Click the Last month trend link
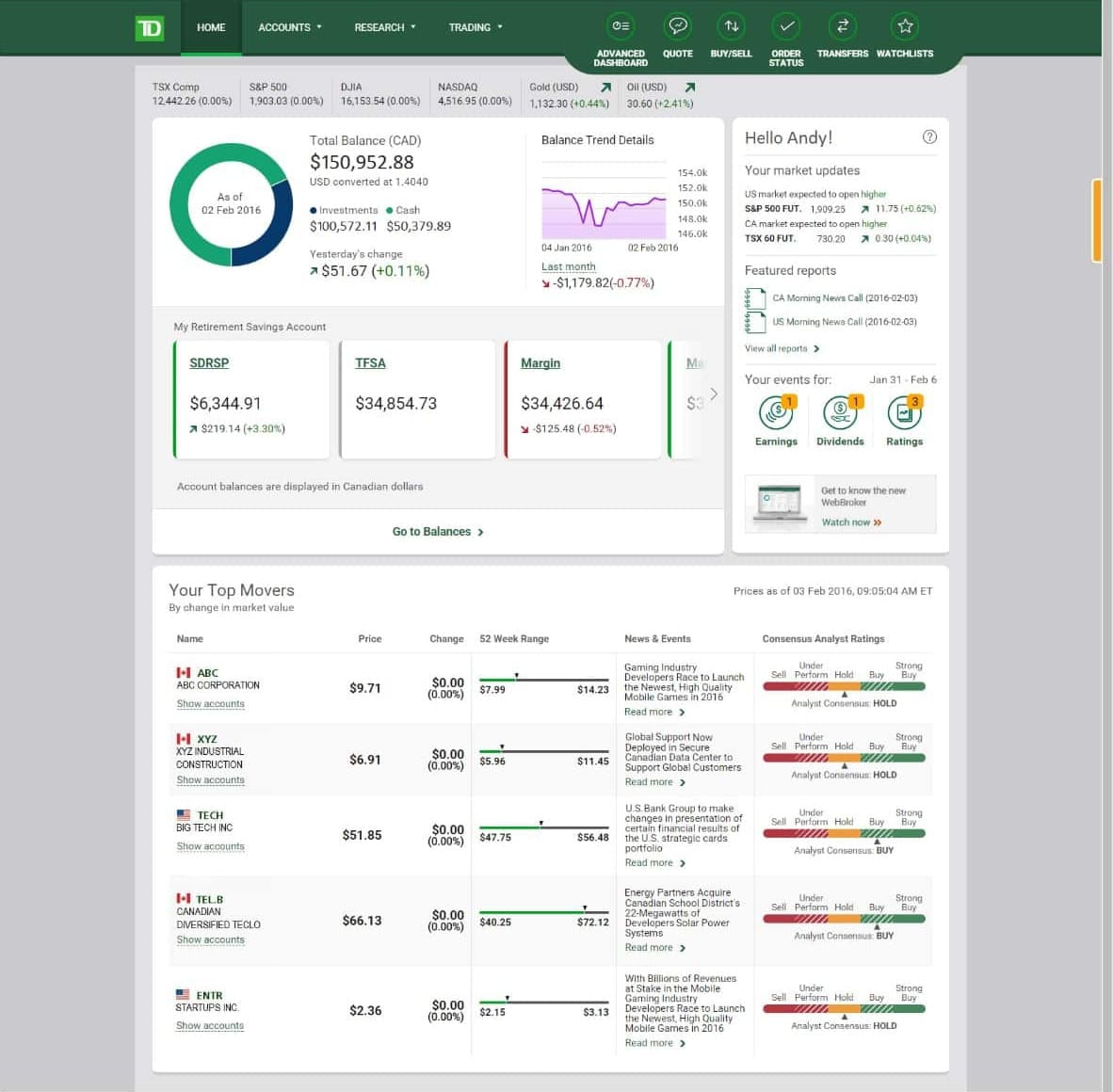The height and width of the screenshot is (1092, 1113). (x=569, y=266)
